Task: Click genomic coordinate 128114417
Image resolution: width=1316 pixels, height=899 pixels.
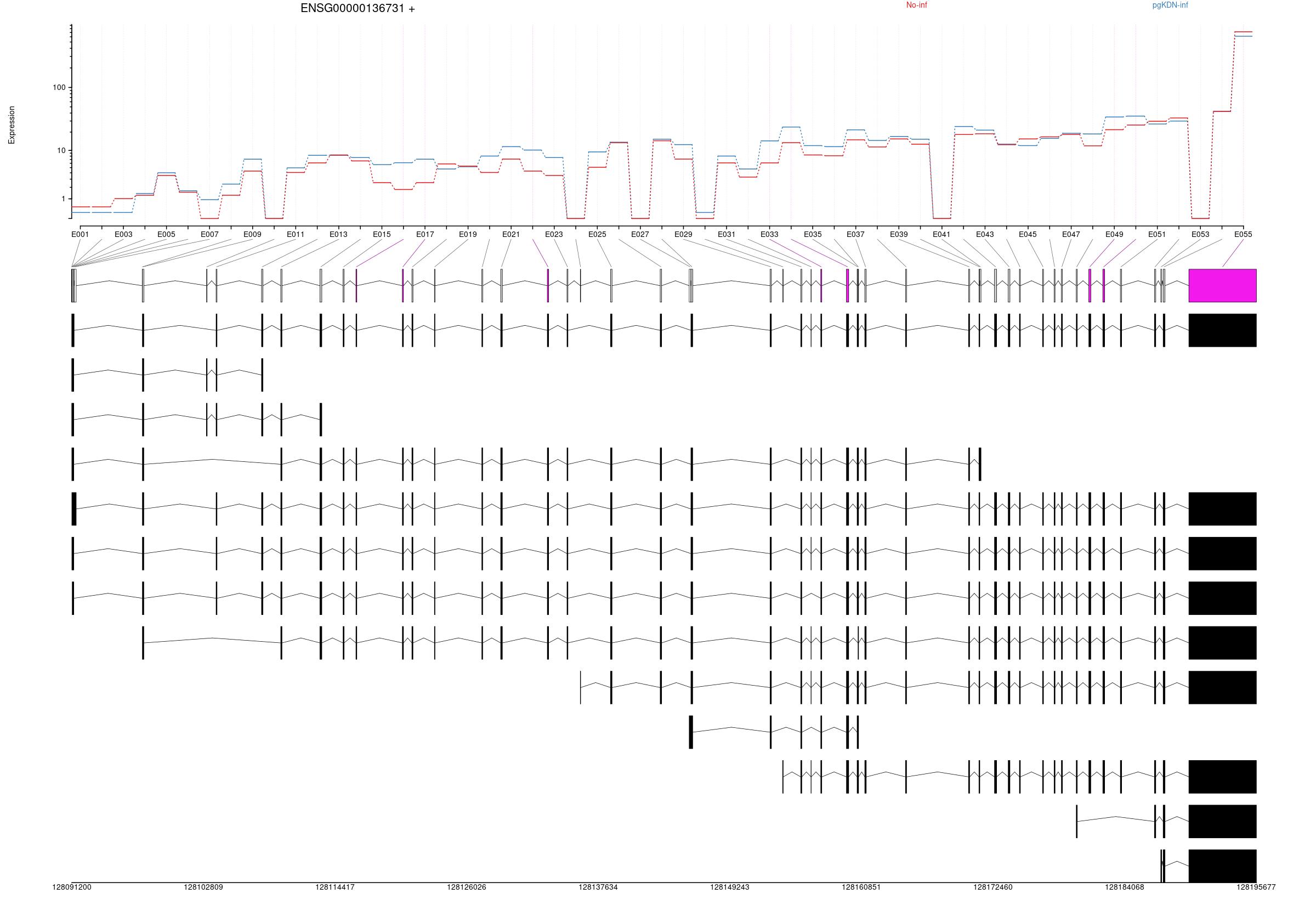Action: (x=335, y=887)
